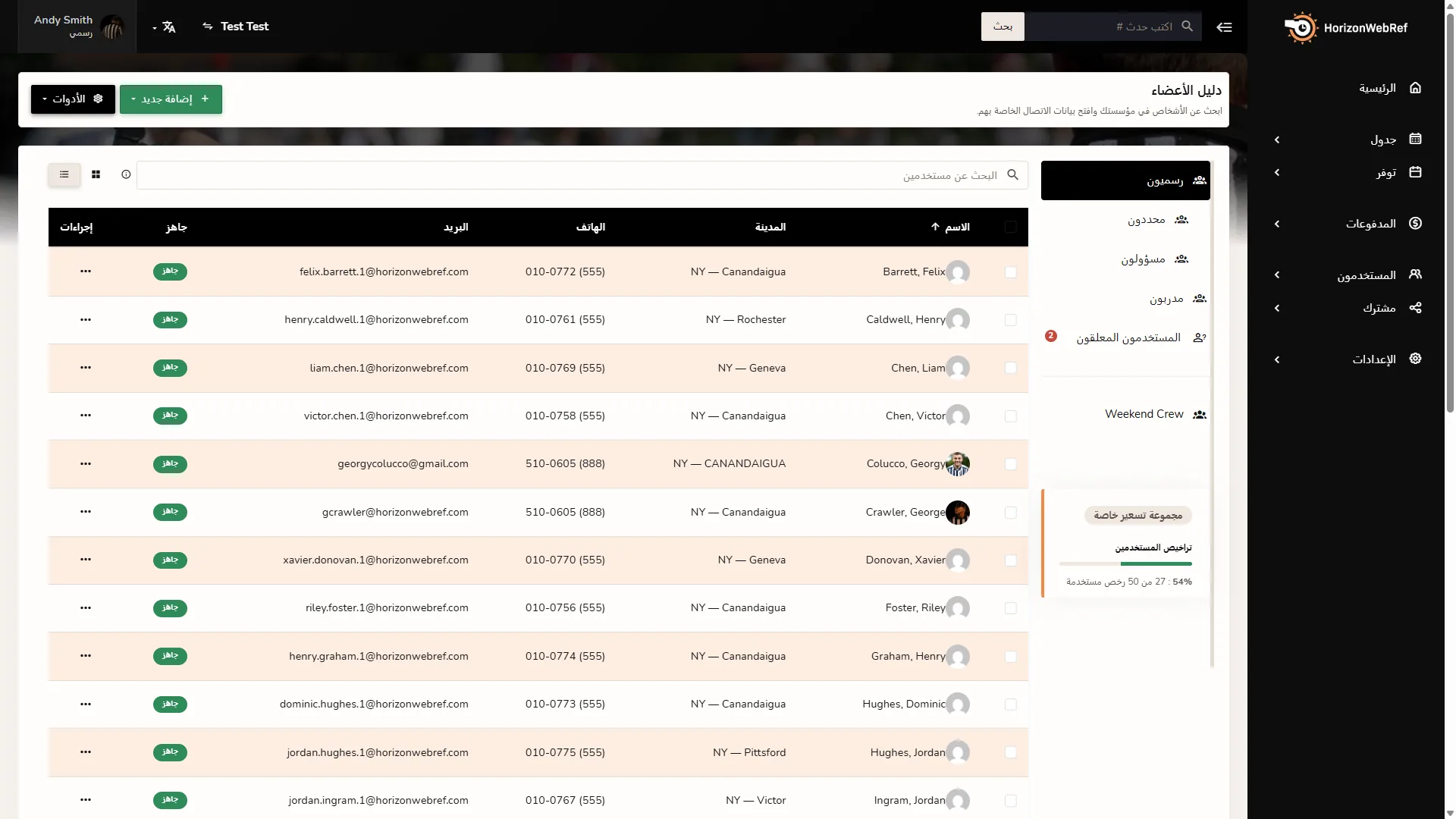Click the gear icon for الإعدادات
The image size is (1456, 819).
(1415, 358)
